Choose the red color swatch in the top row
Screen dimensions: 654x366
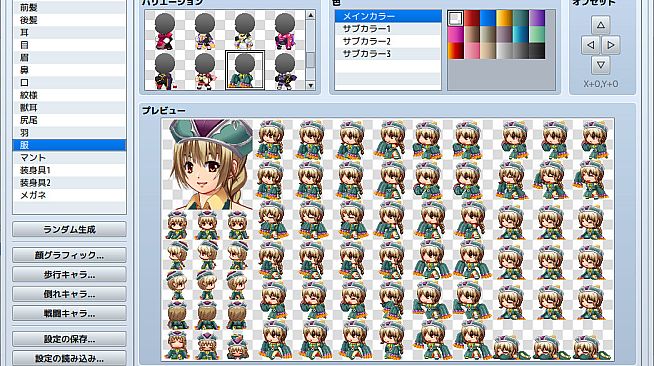(x=472, y=18)
